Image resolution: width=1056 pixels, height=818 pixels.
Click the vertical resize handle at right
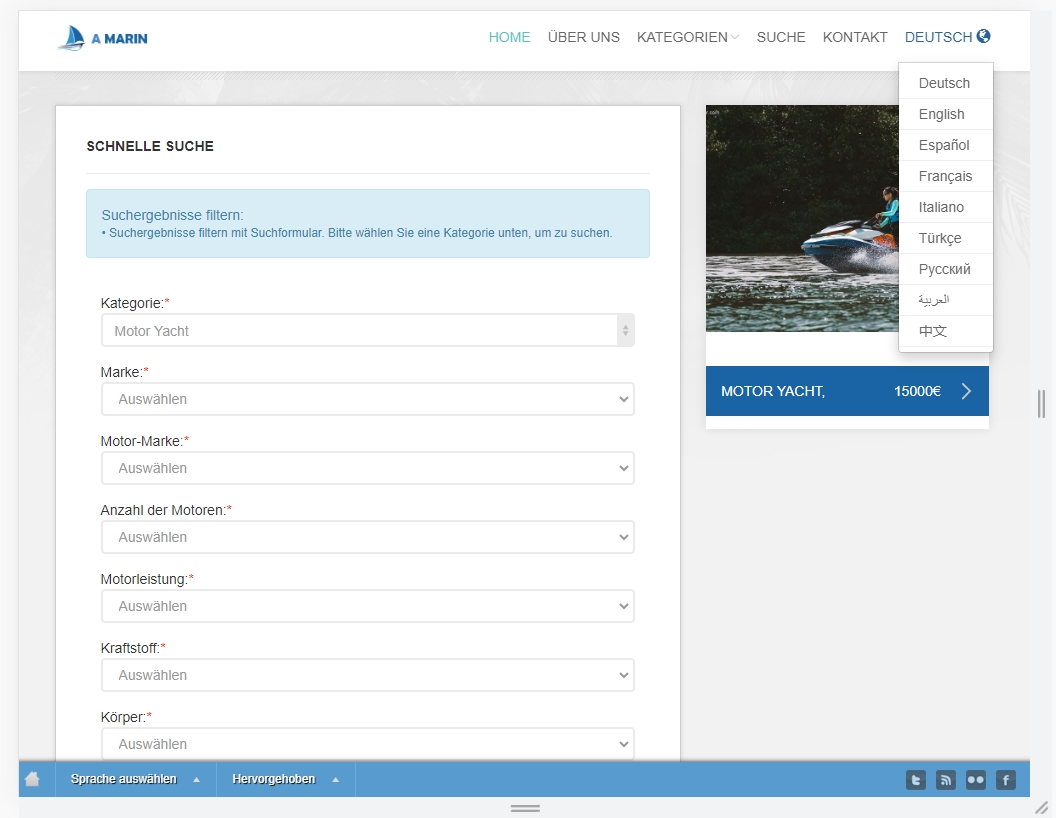point(1041,404)
